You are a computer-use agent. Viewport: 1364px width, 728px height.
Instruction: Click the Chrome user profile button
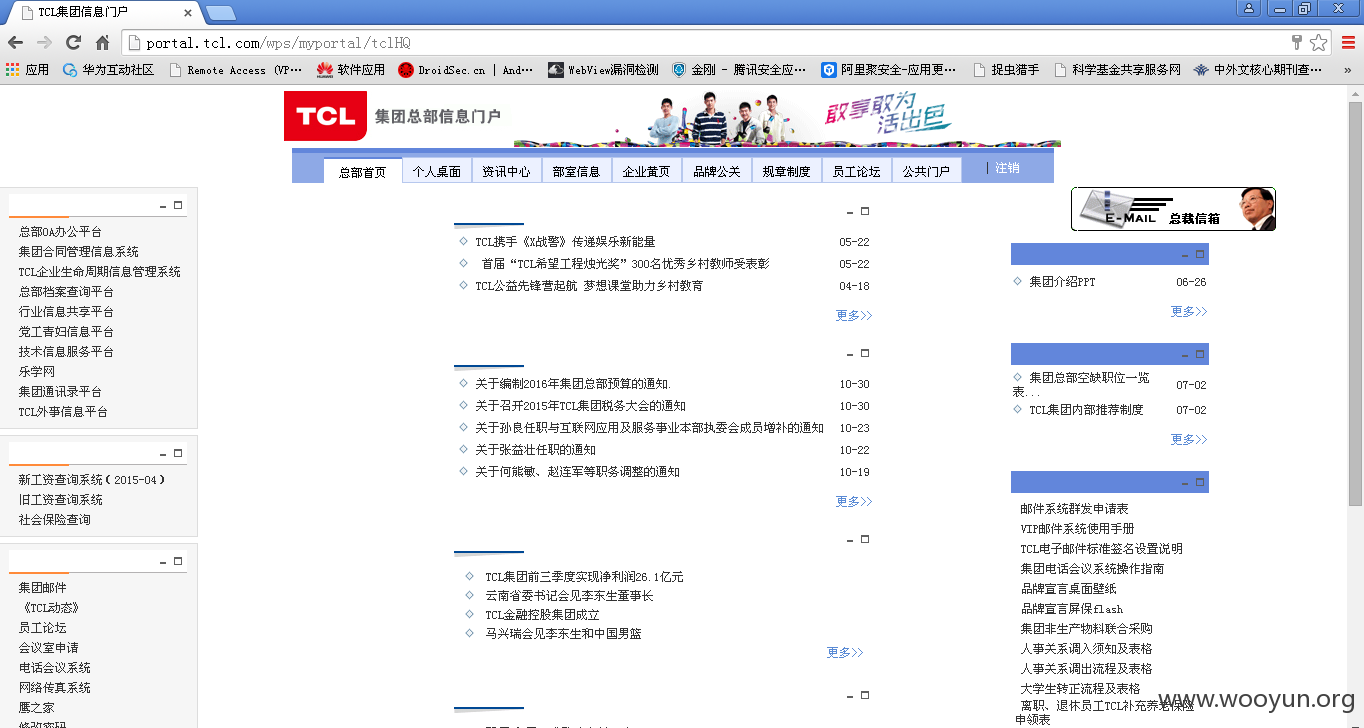point(1248,9)
